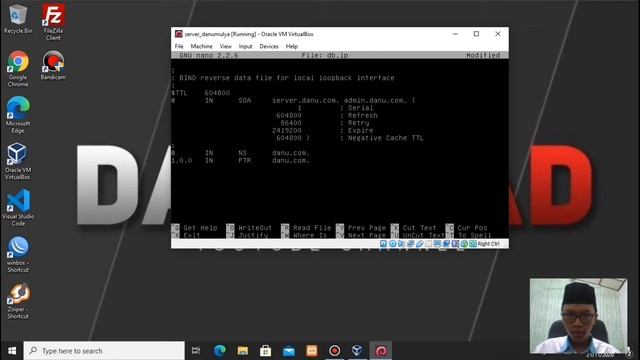Open the orange XAMPP taskbar icon
The image size is (640, 360).
coord(312,351)
